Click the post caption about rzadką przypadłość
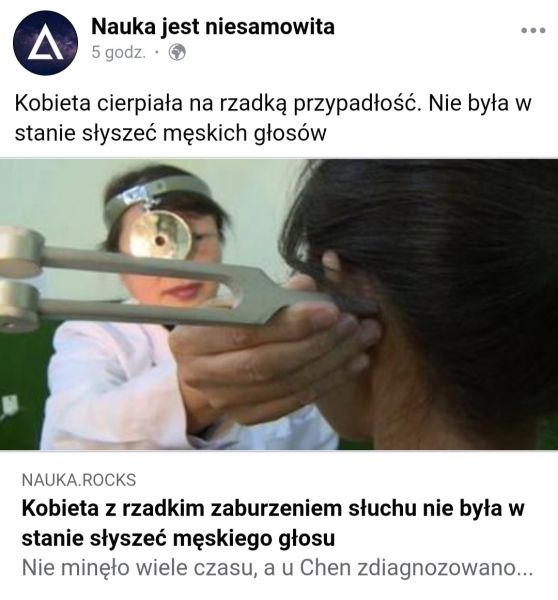This screenshot has height=600, width=558. 273,118
